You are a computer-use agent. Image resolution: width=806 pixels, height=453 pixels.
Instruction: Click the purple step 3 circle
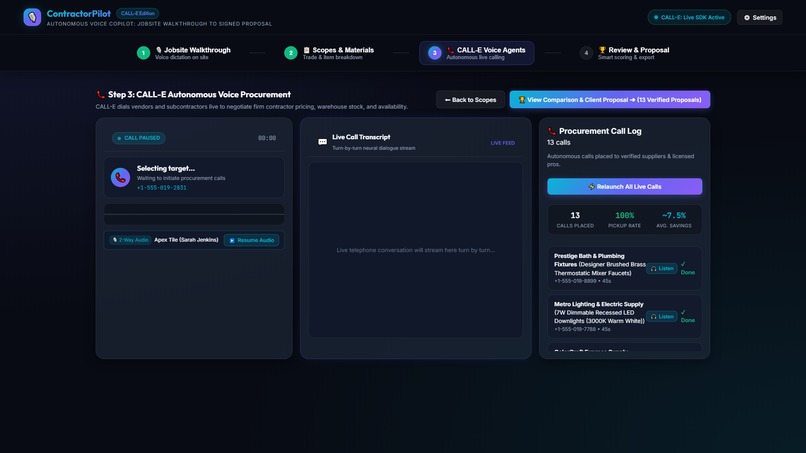[434, 53]
